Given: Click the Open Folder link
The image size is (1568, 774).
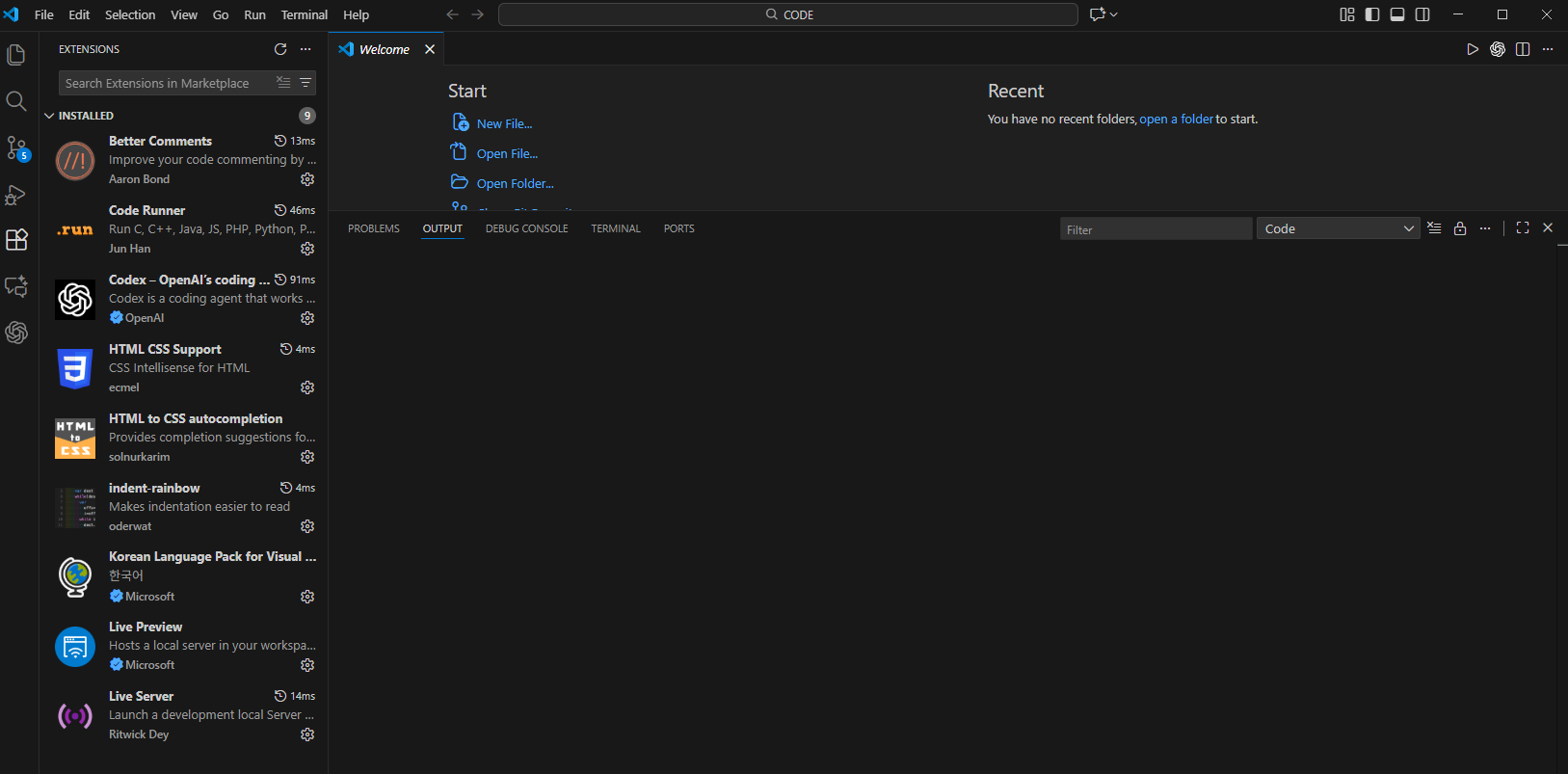Looking at the screenshot, I should coord(516,183).
